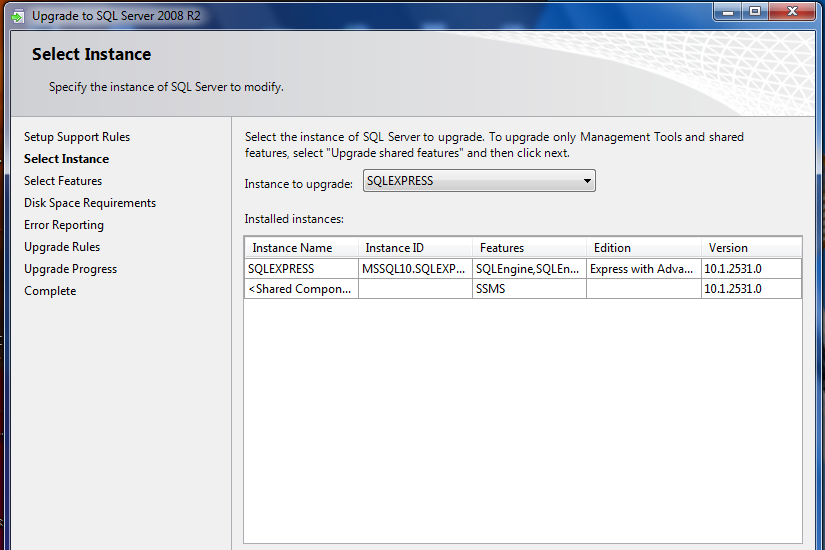
Task: Go to Disk Space Requirements step
Action: pos(90,203)
